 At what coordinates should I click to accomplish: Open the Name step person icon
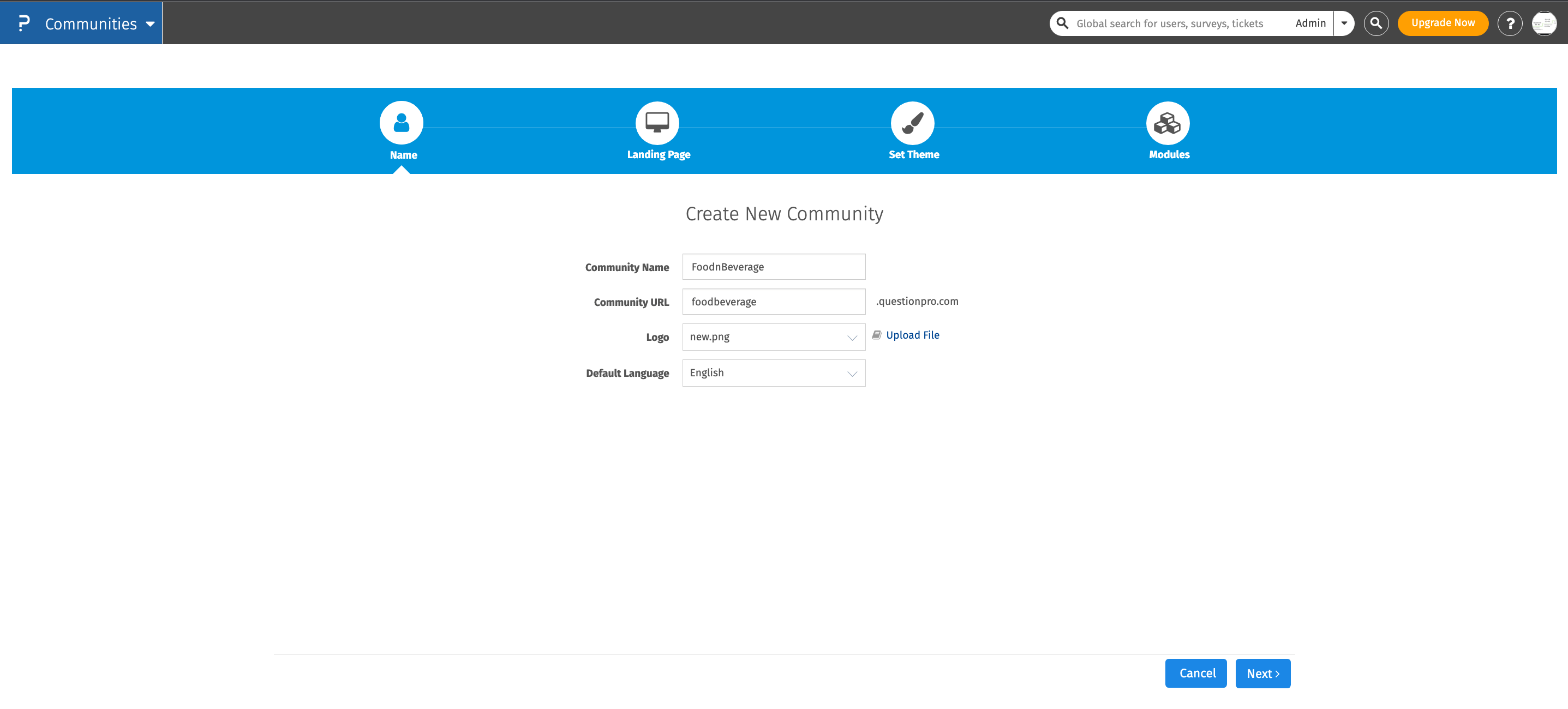click(x=401, y=122)
